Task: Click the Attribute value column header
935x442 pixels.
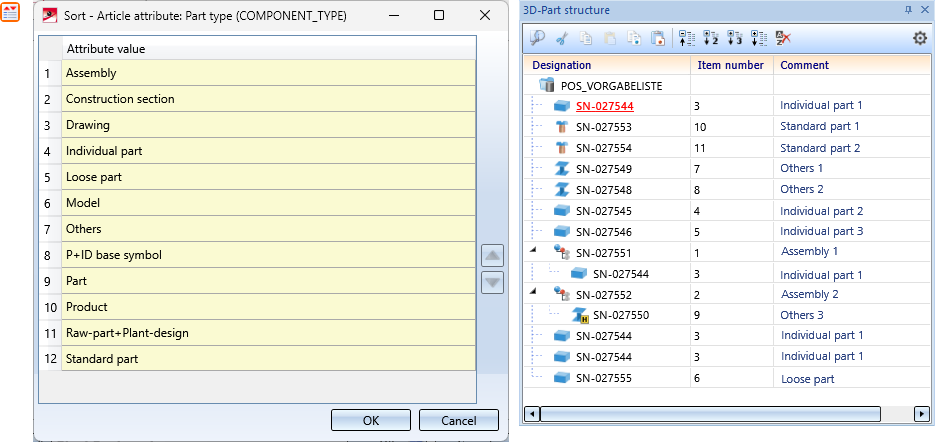Action: coord(268,49)
